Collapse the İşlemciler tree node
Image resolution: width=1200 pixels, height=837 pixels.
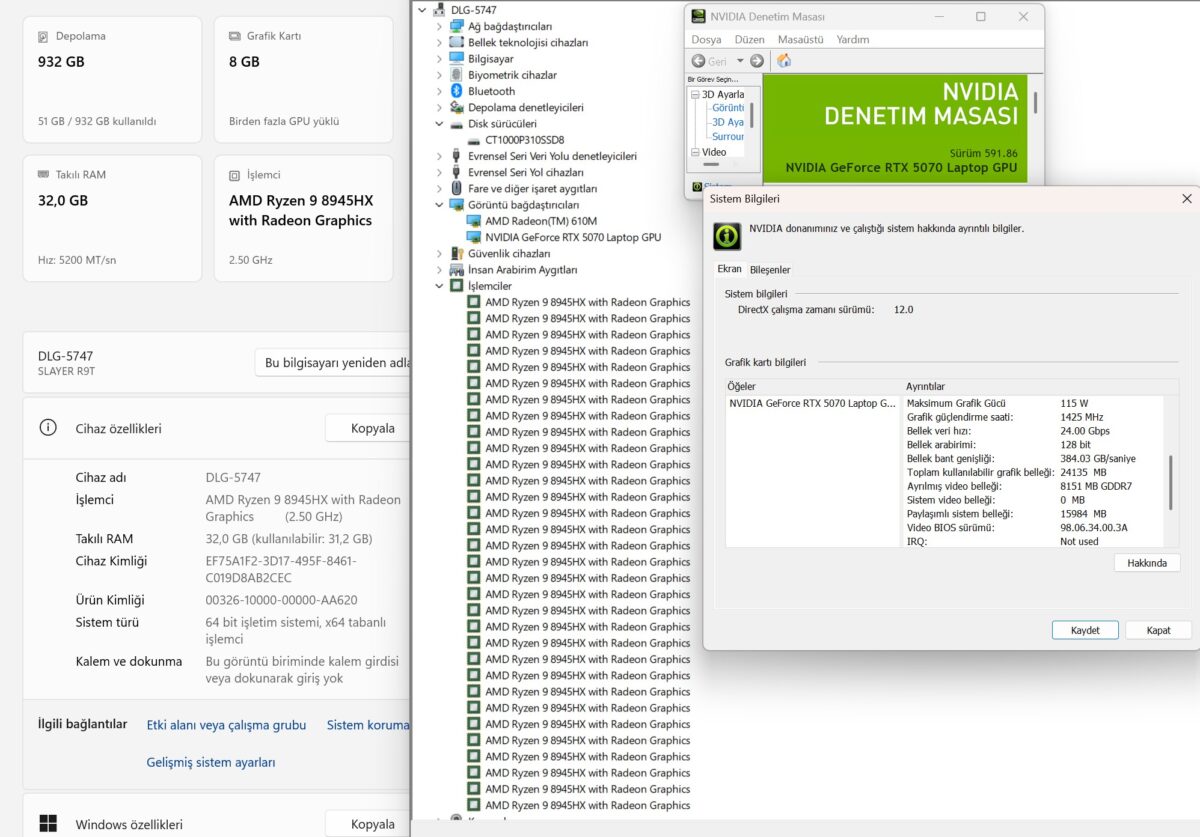click(x=439, y=286)
